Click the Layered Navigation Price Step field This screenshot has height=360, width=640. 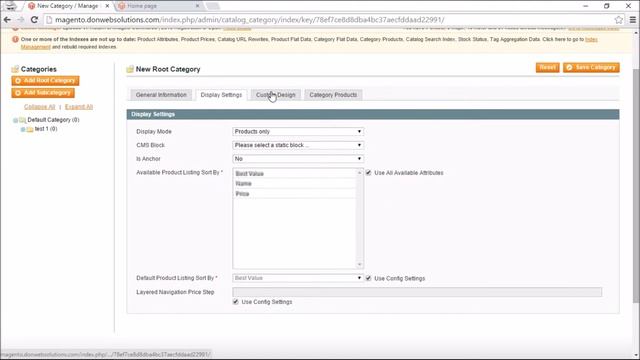[x=417, y=292]
